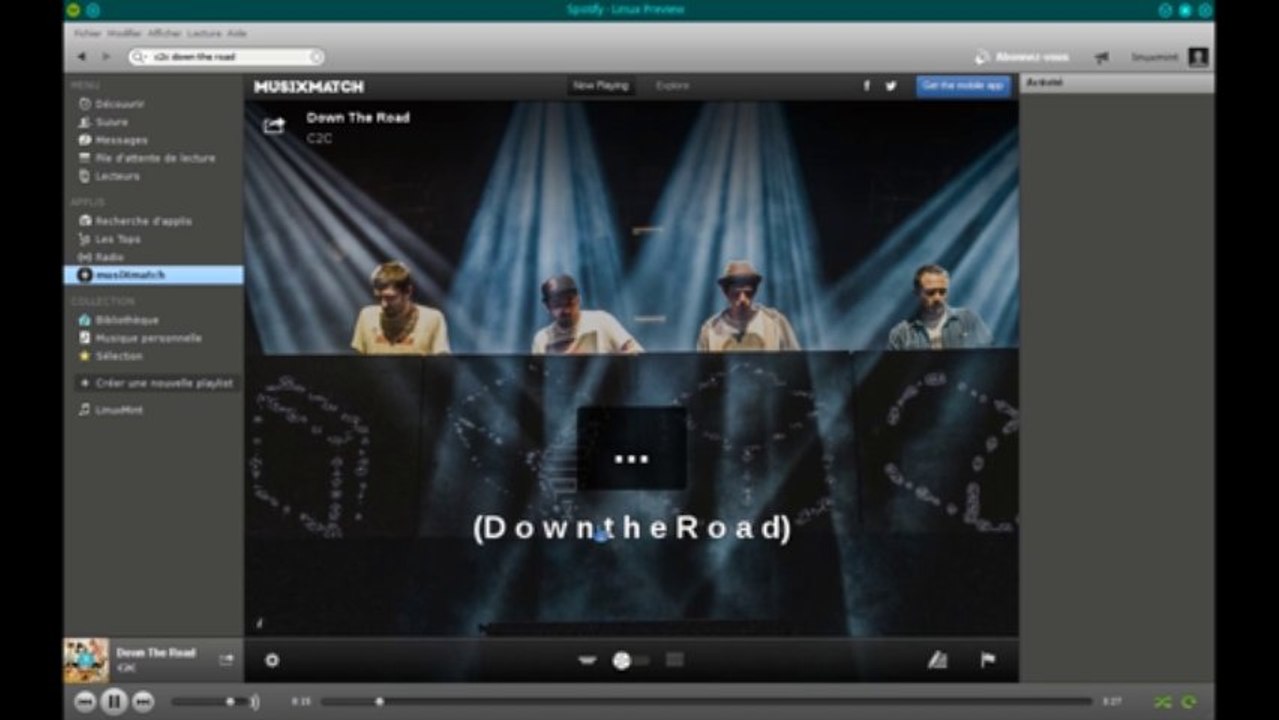Click the gray square icon next to toggle

[675, 660]
